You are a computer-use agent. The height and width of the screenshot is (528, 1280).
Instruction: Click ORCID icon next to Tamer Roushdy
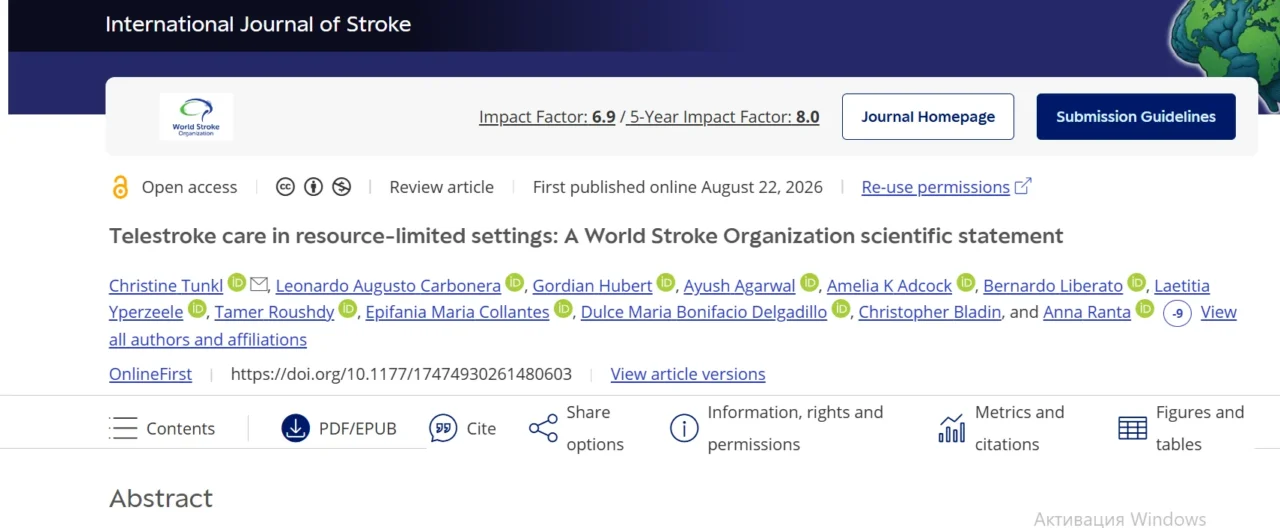(x=348, y=309)
